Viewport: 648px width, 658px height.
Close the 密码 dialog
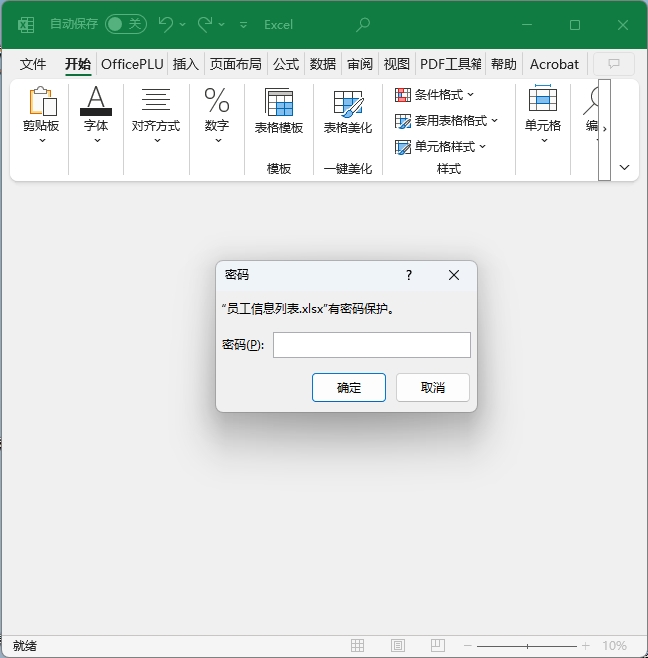tap(454, 275)
